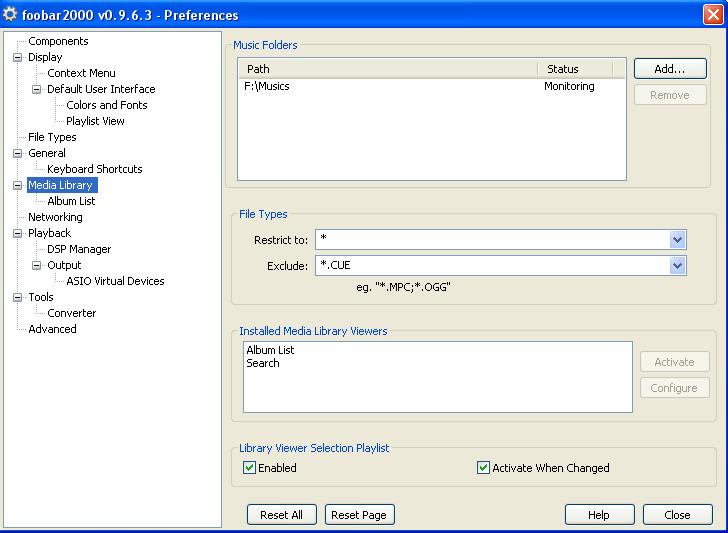Select the F:\Musics folder row
This screenshot has height=533, width=728.
coord(432,86)
